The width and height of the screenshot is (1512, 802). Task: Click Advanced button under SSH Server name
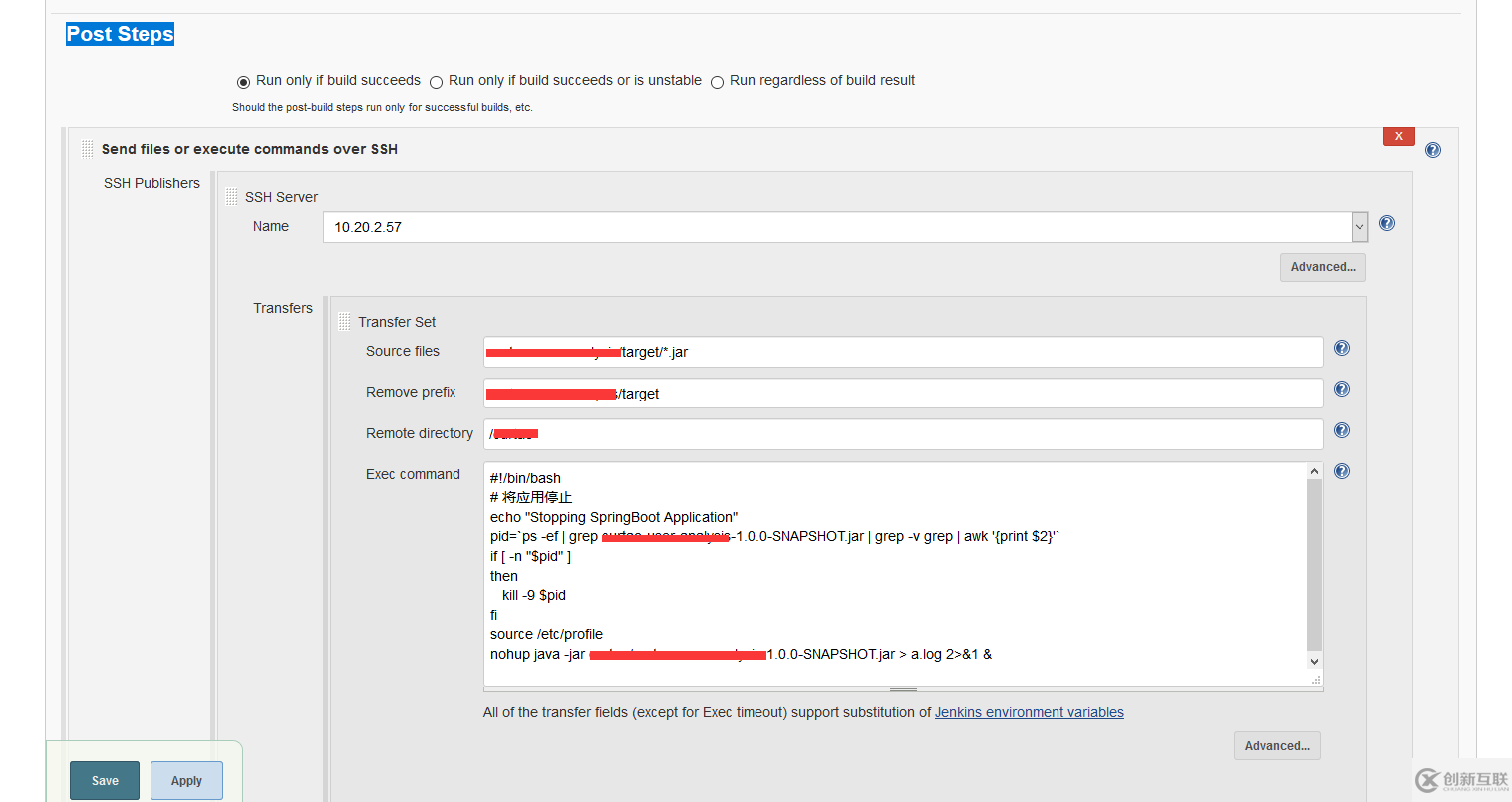(1323, 267)
